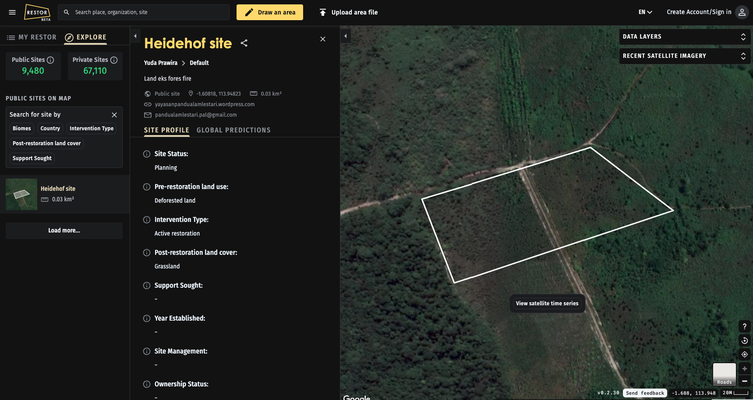Click the Draw an area button
753x400 pixels.
[269, 12]
